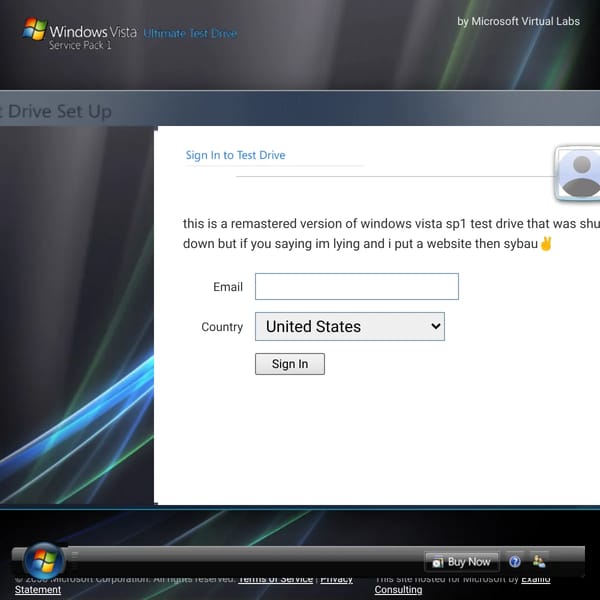600x600 pixels.
Task: Click the "Sign In to Test Drive" heading
Action: tap(235, 155)
